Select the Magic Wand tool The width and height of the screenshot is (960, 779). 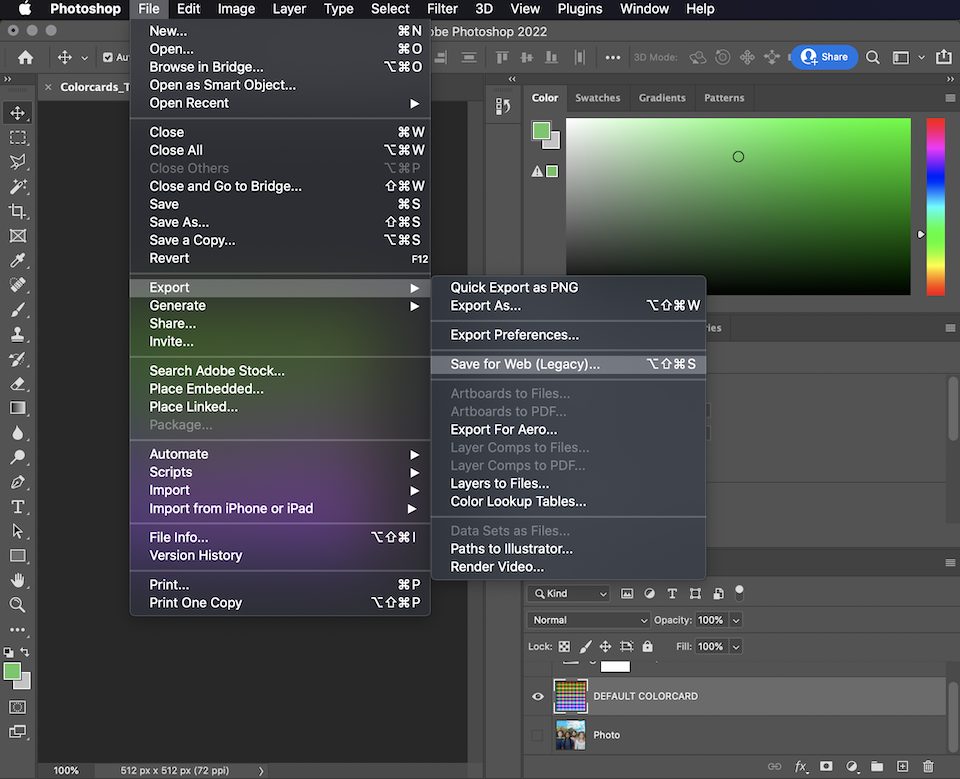pos(17,186)
